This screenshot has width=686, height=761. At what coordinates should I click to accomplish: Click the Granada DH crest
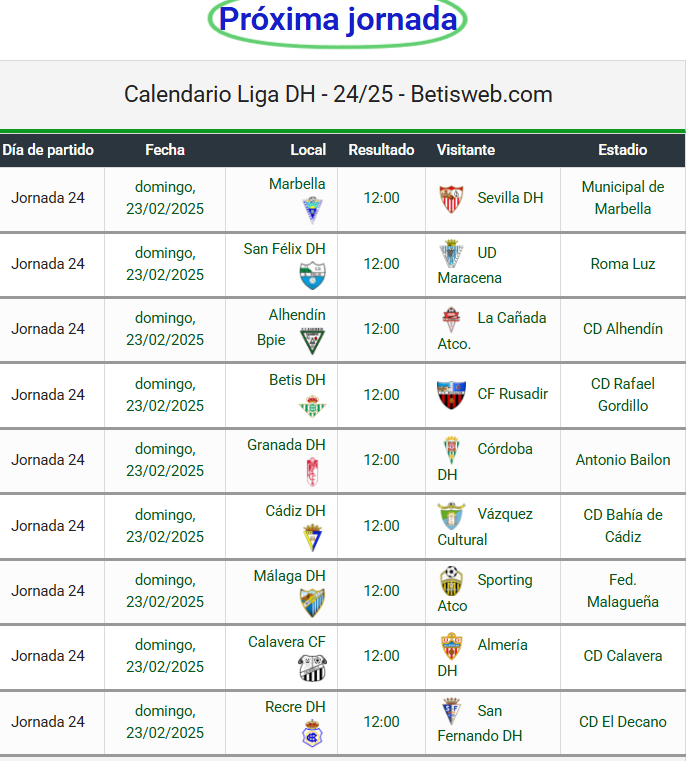click(312, 472)
